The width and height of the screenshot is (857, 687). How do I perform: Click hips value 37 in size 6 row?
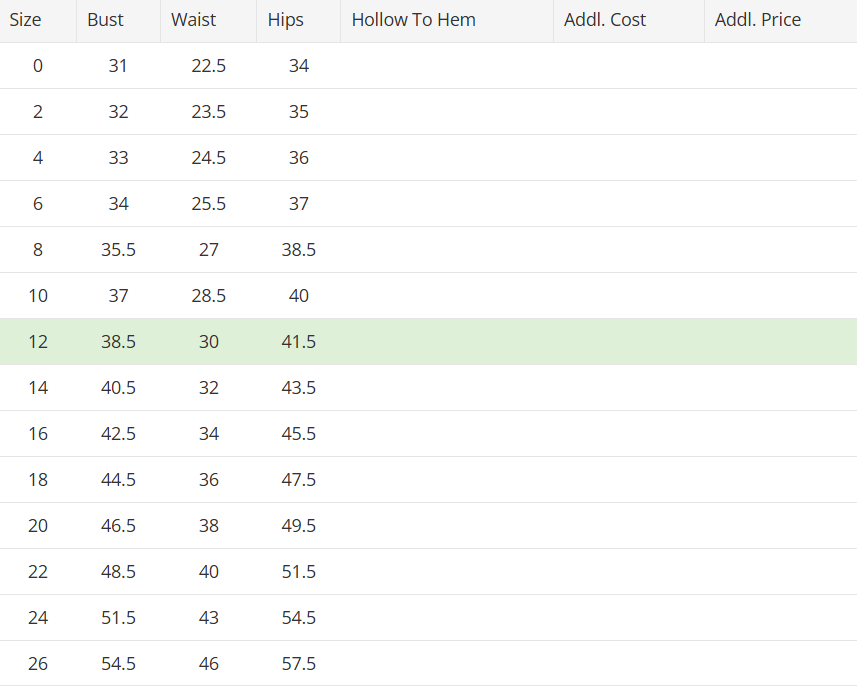(x=298, y=203)
